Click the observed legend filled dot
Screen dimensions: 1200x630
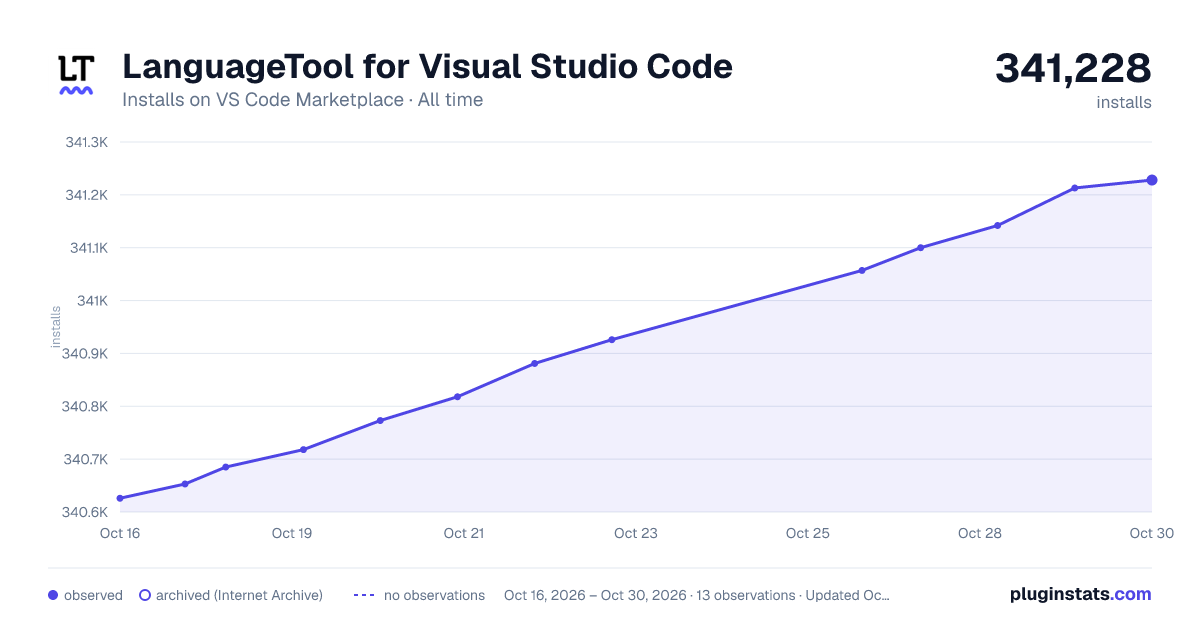click(x=53, y=595)
